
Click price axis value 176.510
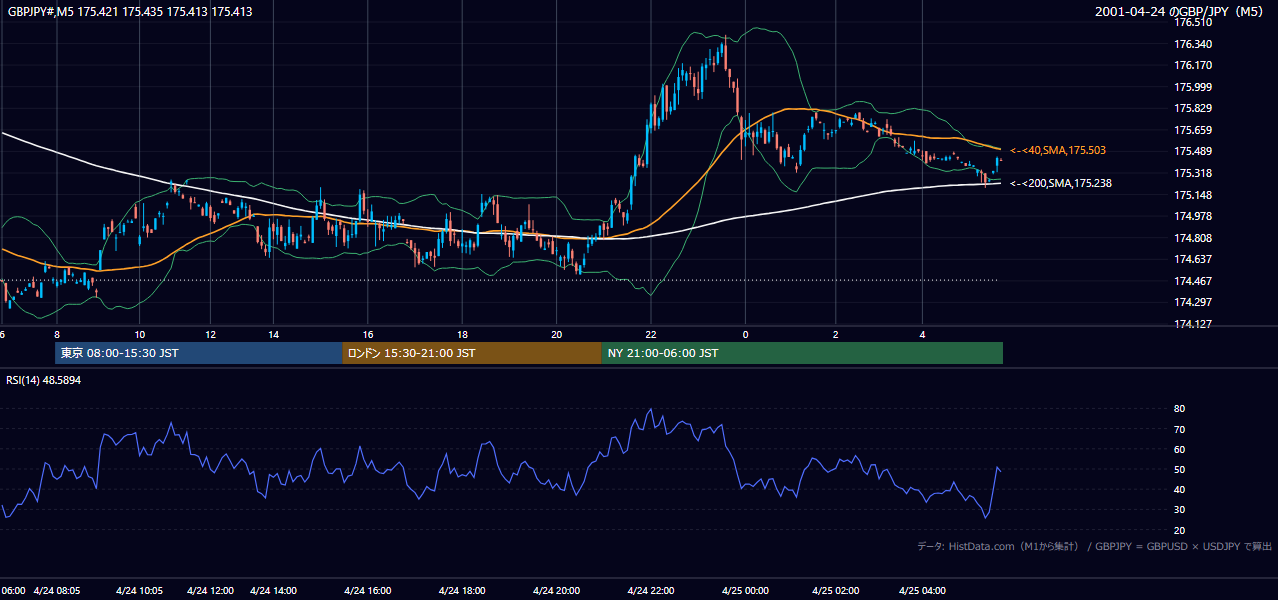coord(1193,22)
